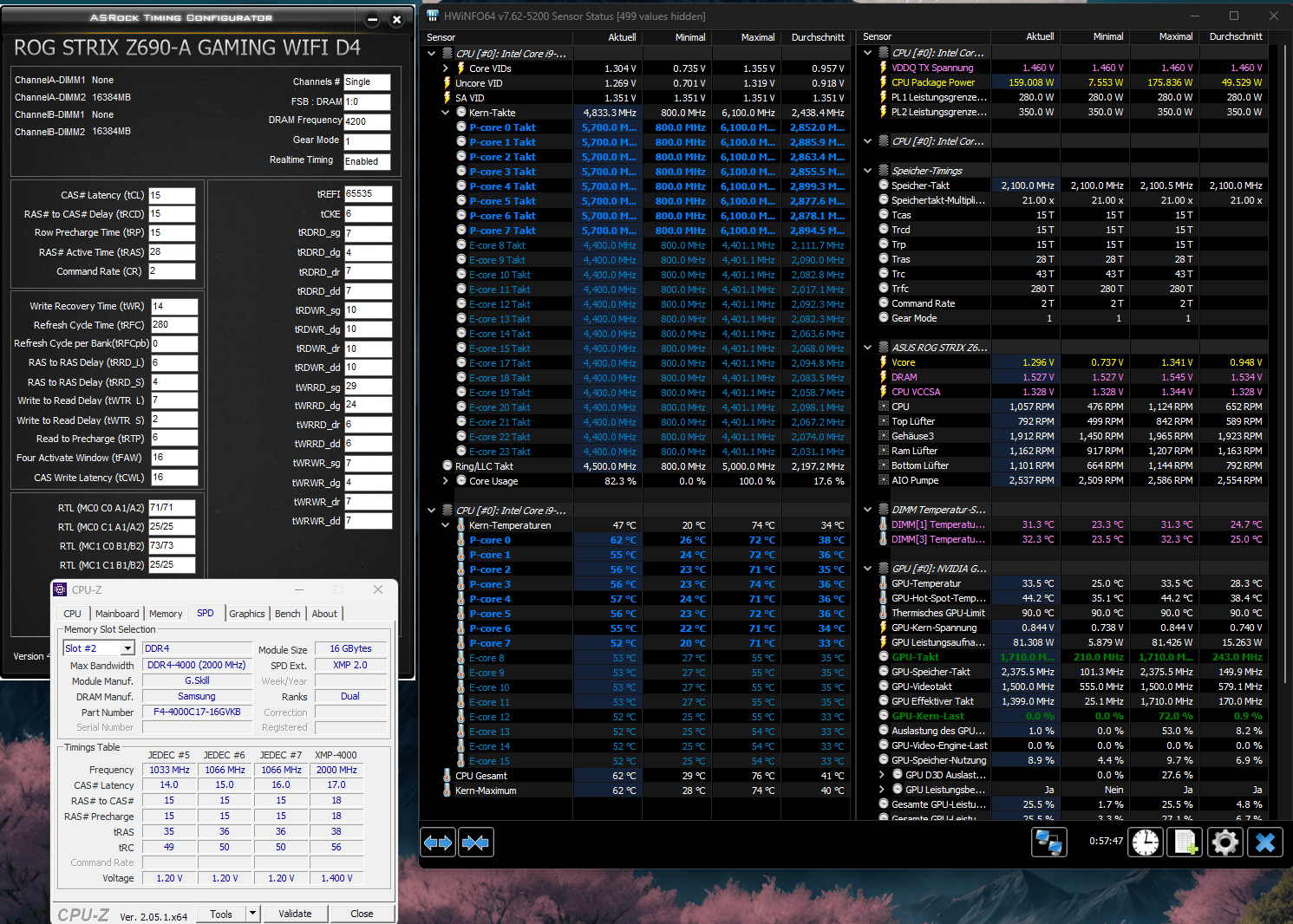This screenshot has width=1293, height=924.
Task: Click the Gear Mode field in Timing Configurator
Action: tap(367, 141)
